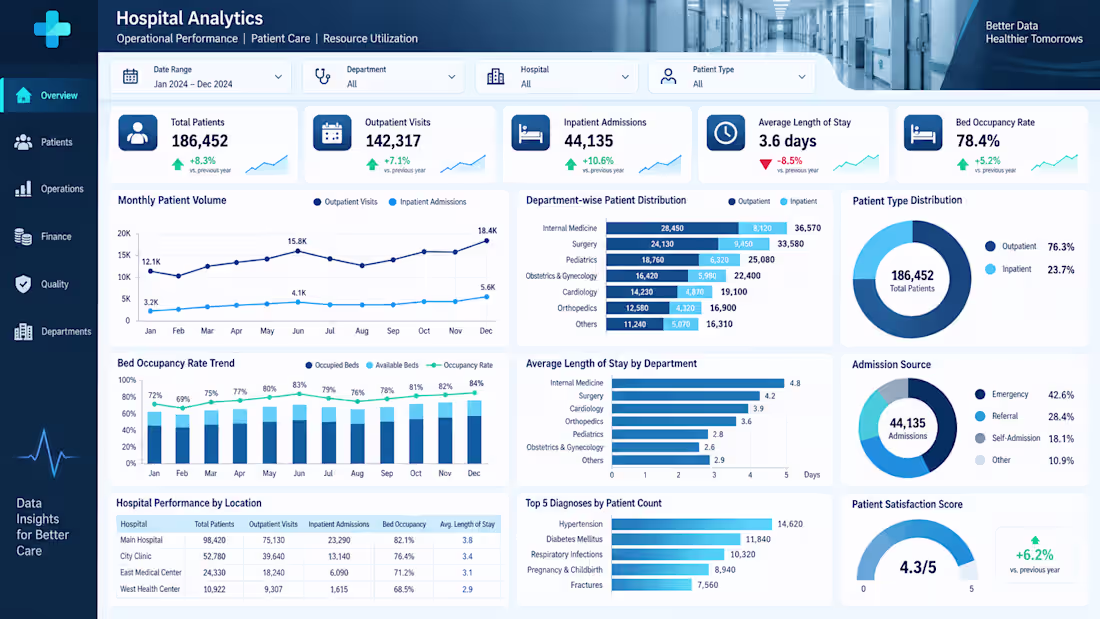Toggle Occupied Beds legend in Bed Occupancy Trend

(332, 365)
